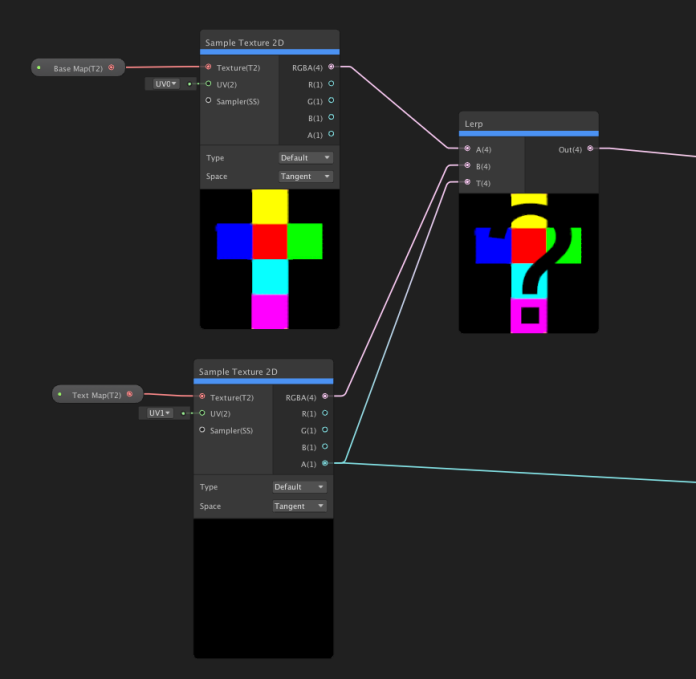
Task: Open Type dropdown on top Sample Texture node
Action: (x=306, y=158)
